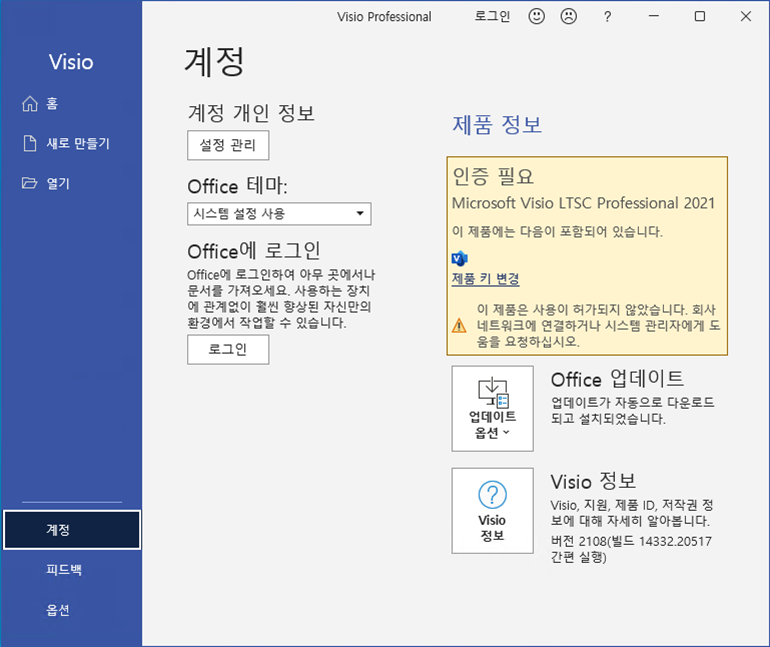Viewport: 770px width, 647px height.
Task: Click the home icon in the sidebar
Action: pyautogui.click(x=30, y=104)
